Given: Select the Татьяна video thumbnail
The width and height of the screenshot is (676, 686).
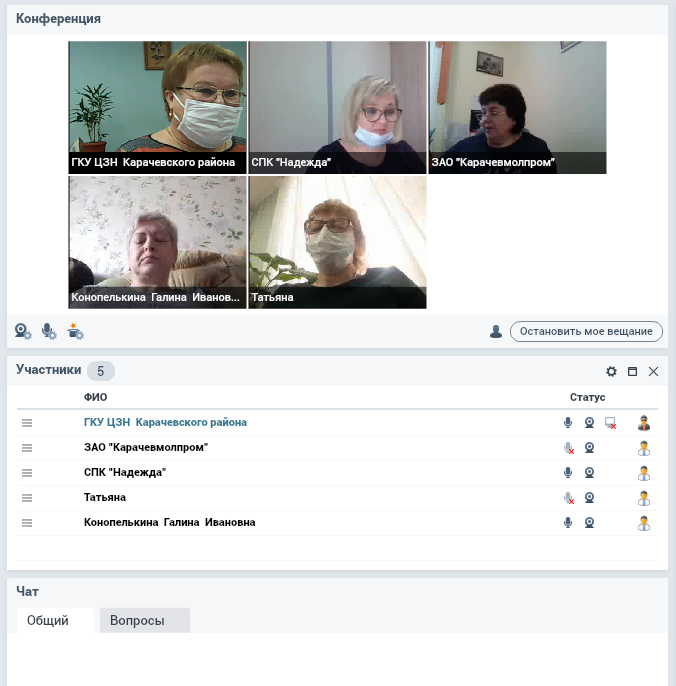Looking at the screenshot, I should [x=337, y=242].
